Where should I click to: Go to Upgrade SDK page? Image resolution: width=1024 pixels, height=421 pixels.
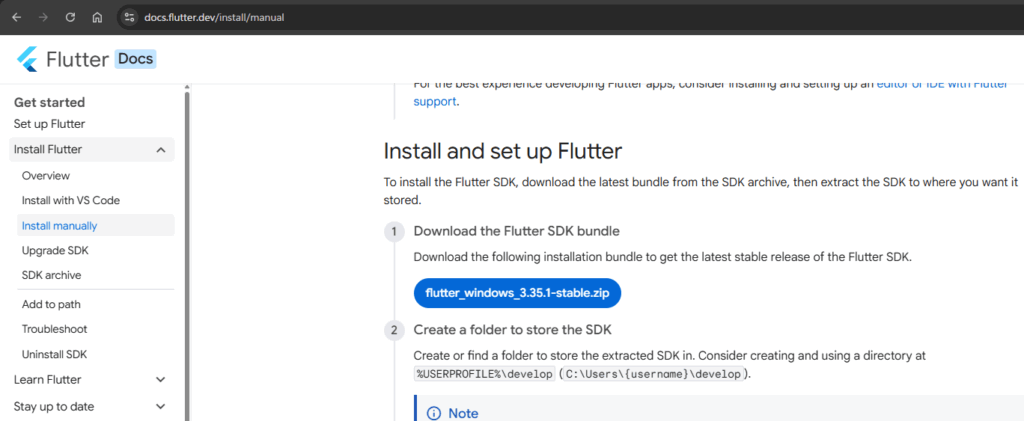[55, 251]
